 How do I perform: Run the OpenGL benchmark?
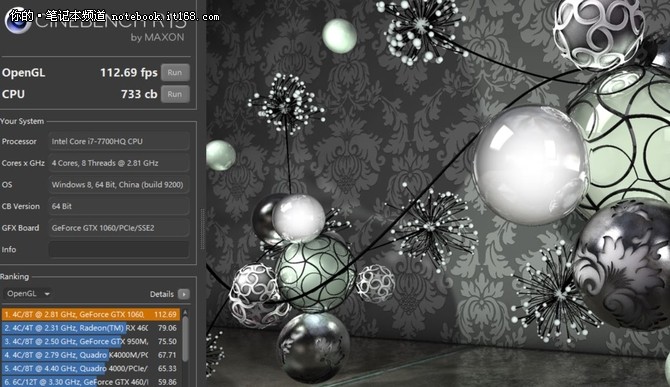click(175, 73)
